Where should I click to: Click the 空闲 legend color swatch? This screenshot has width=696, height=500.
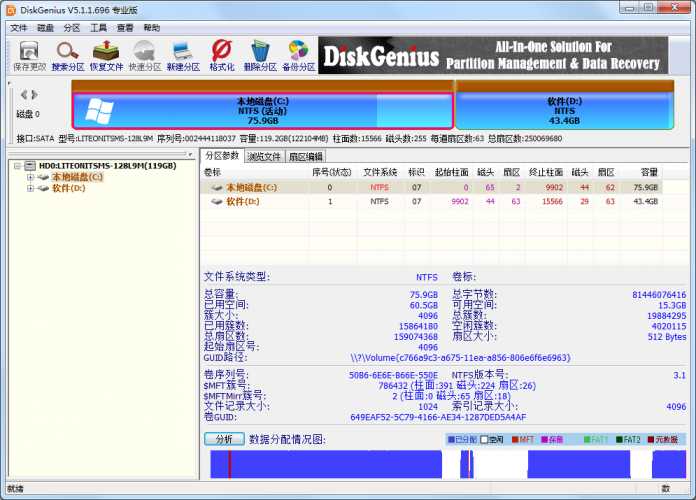pyautogui.click(x=484, y=440)
